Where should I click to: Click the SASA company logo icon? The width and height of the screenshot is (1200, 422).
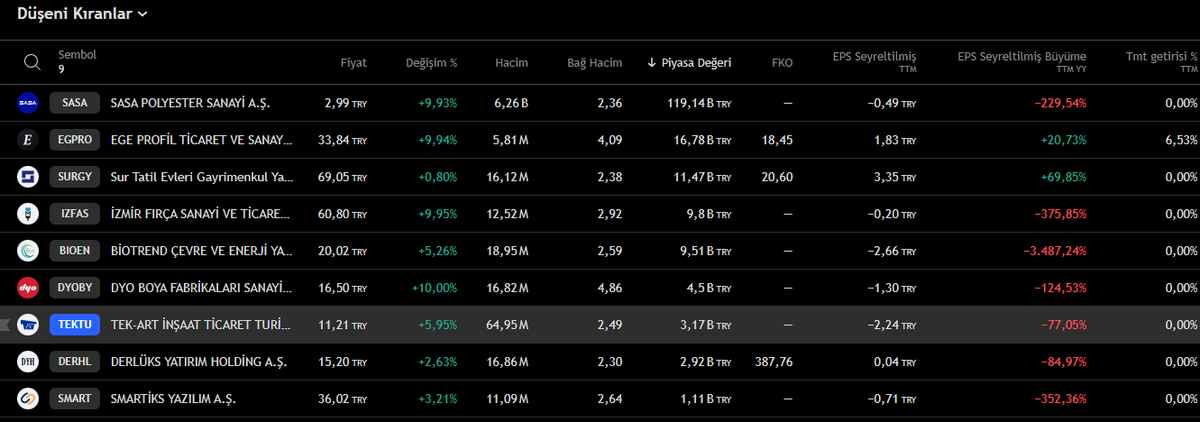click(x=28, y=103)
